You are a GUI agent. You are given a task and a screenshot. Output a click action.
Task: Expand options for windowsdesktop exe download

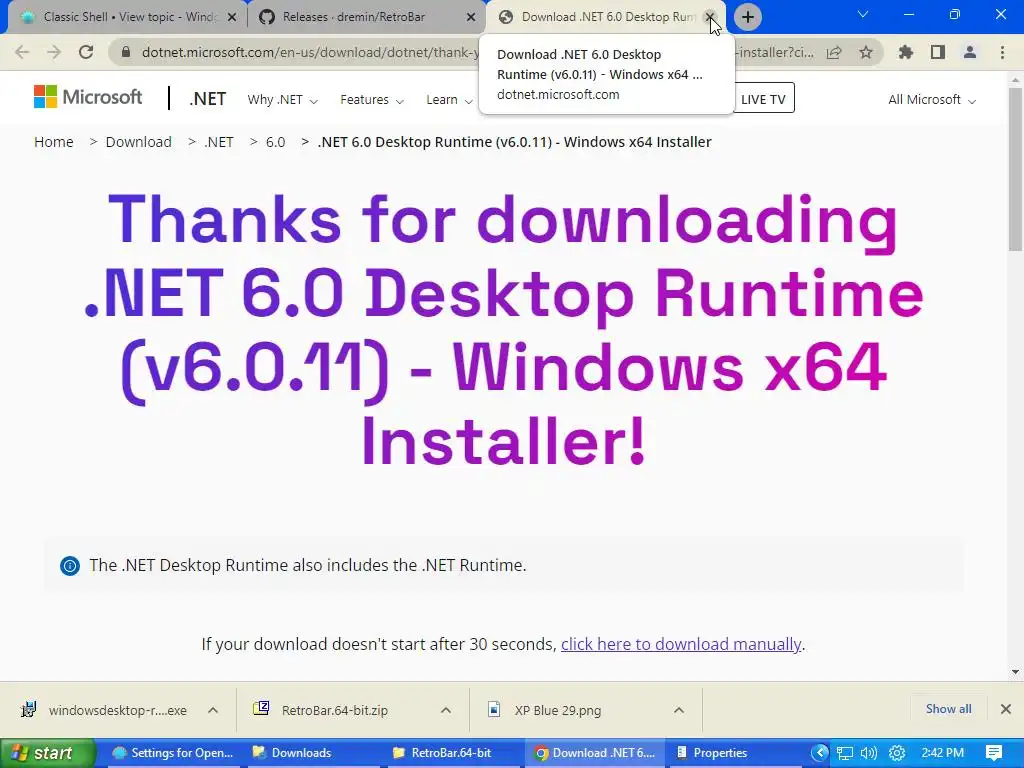(x=213, y=710)
